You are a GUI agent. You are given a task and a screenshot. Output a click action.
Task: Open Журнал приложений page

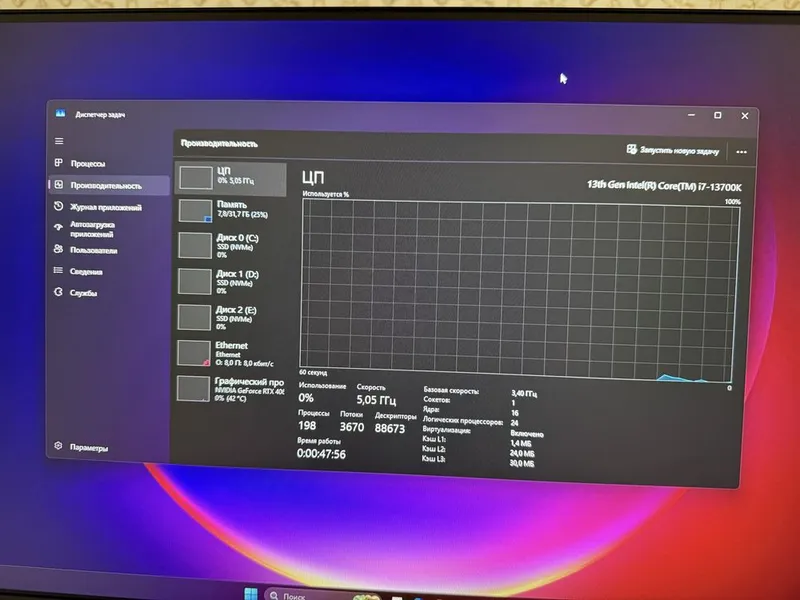click(105, 207)
